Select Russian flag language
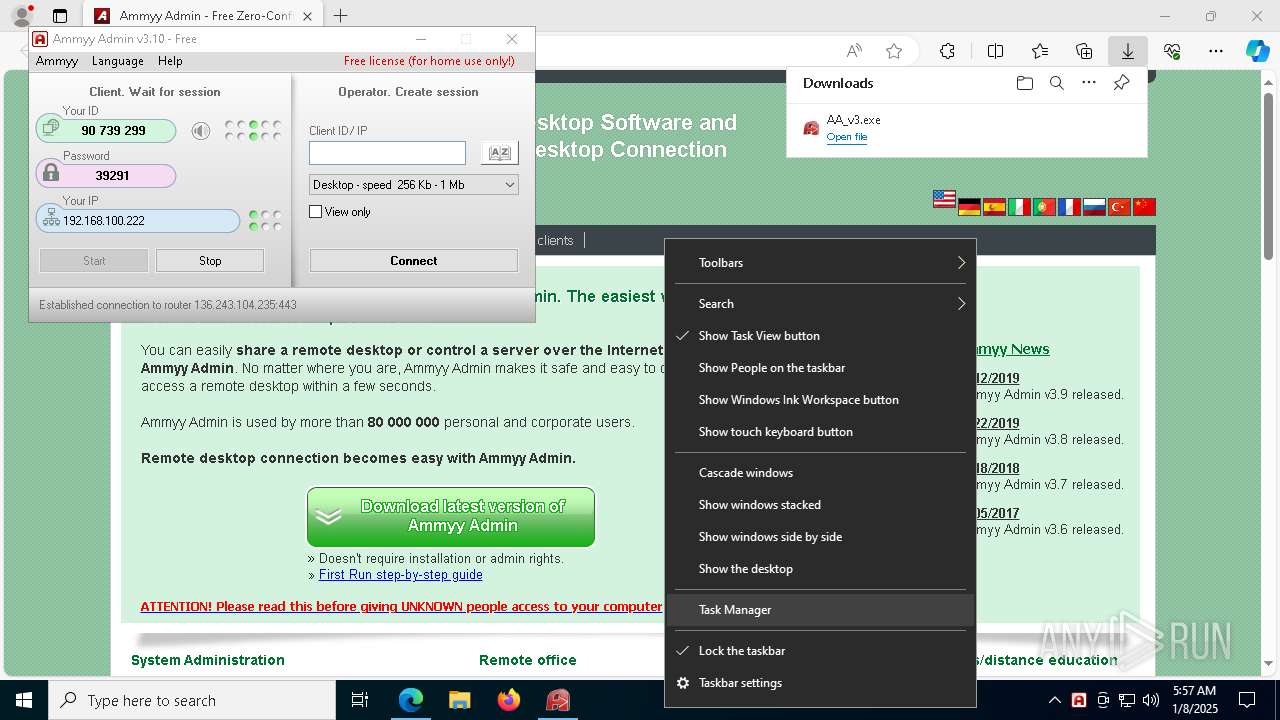Viewport: 1280px width, 720px height. tap(1094, 207)
